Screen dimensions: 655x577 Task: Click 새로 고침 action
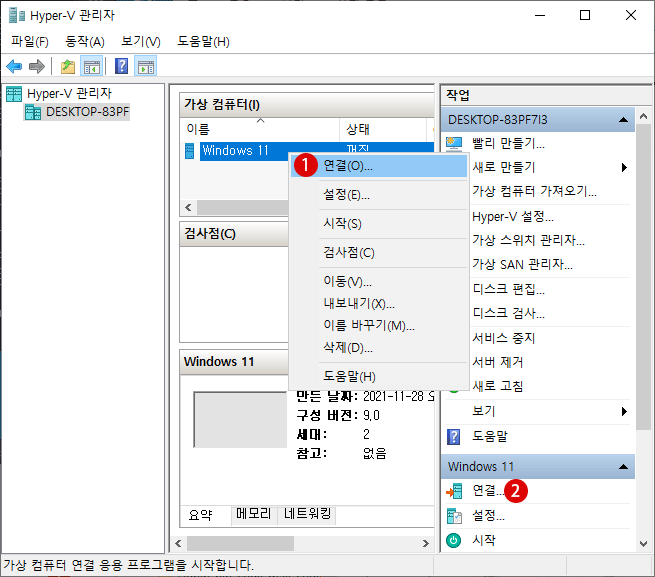click(498, 386)
